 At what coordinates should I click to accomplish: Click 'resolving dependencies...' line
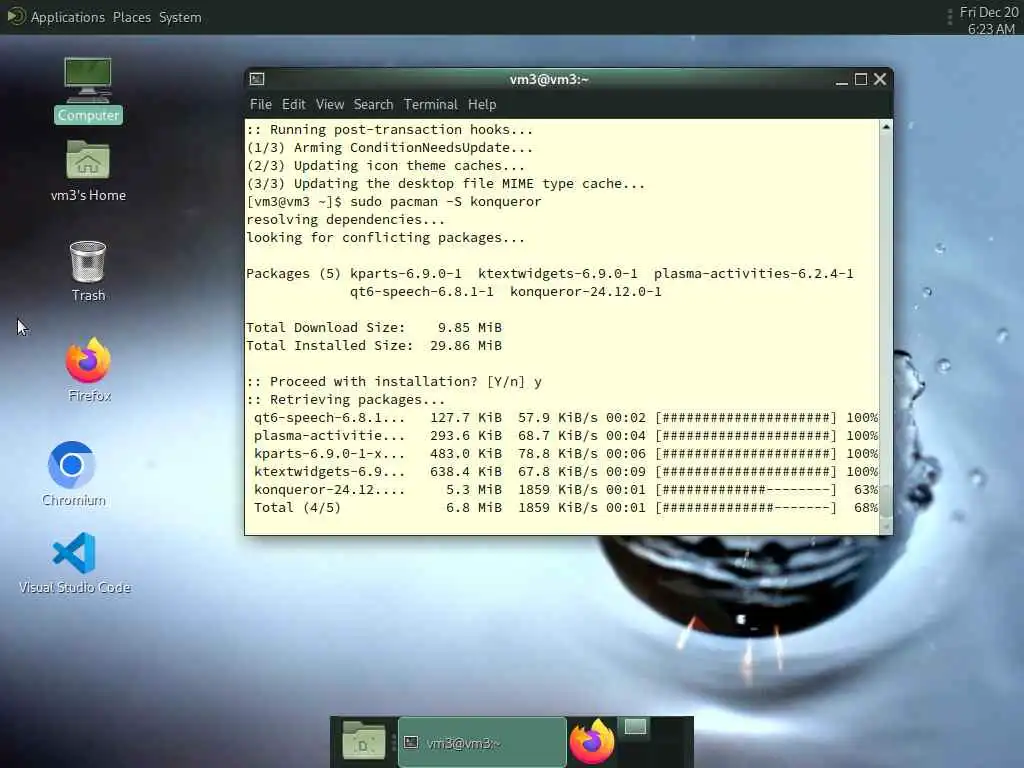click(x=345, y=220)
